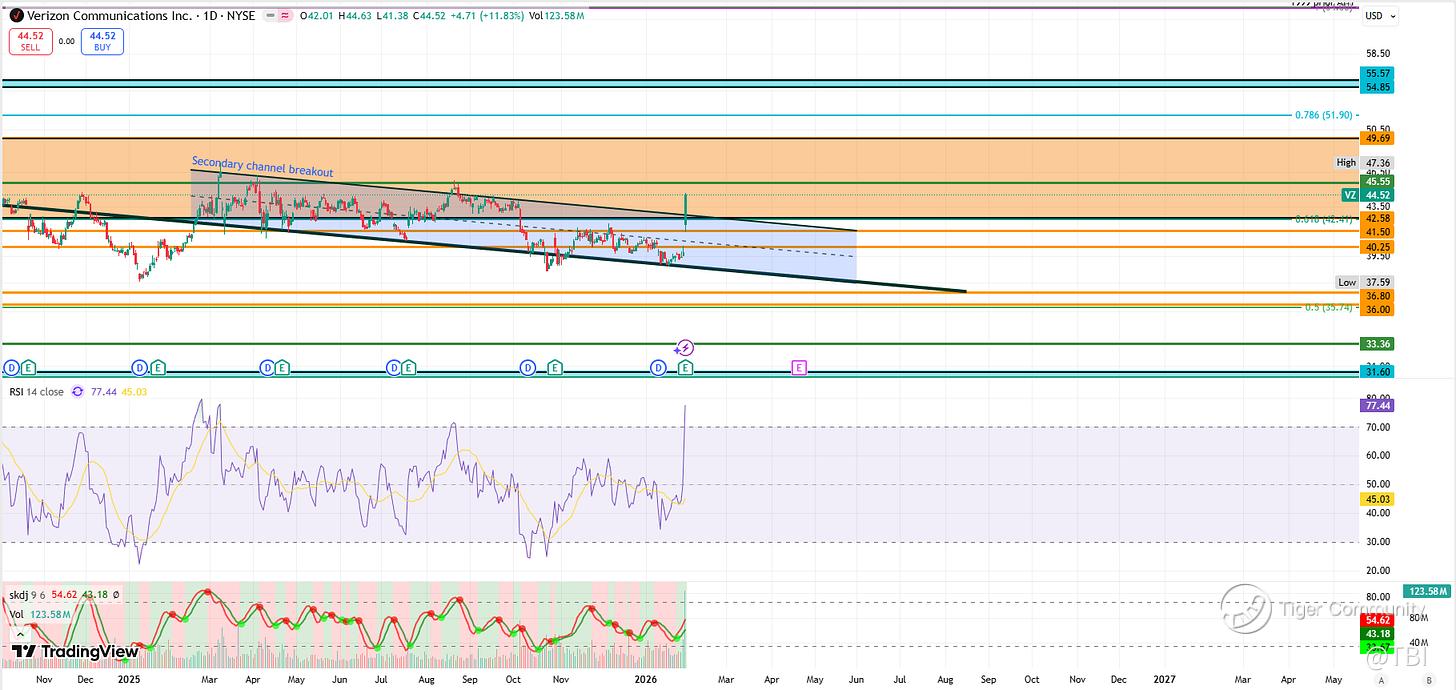
Task: Select the 54.85 price level label
Action: click(1376, 87)
